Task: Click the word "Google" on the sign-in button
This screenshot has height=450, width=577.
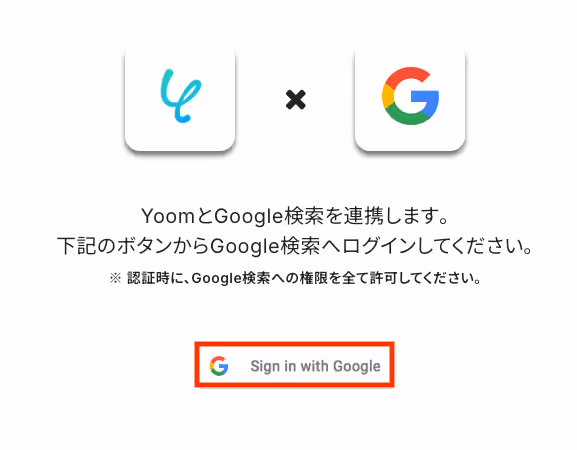Action: 357,366
